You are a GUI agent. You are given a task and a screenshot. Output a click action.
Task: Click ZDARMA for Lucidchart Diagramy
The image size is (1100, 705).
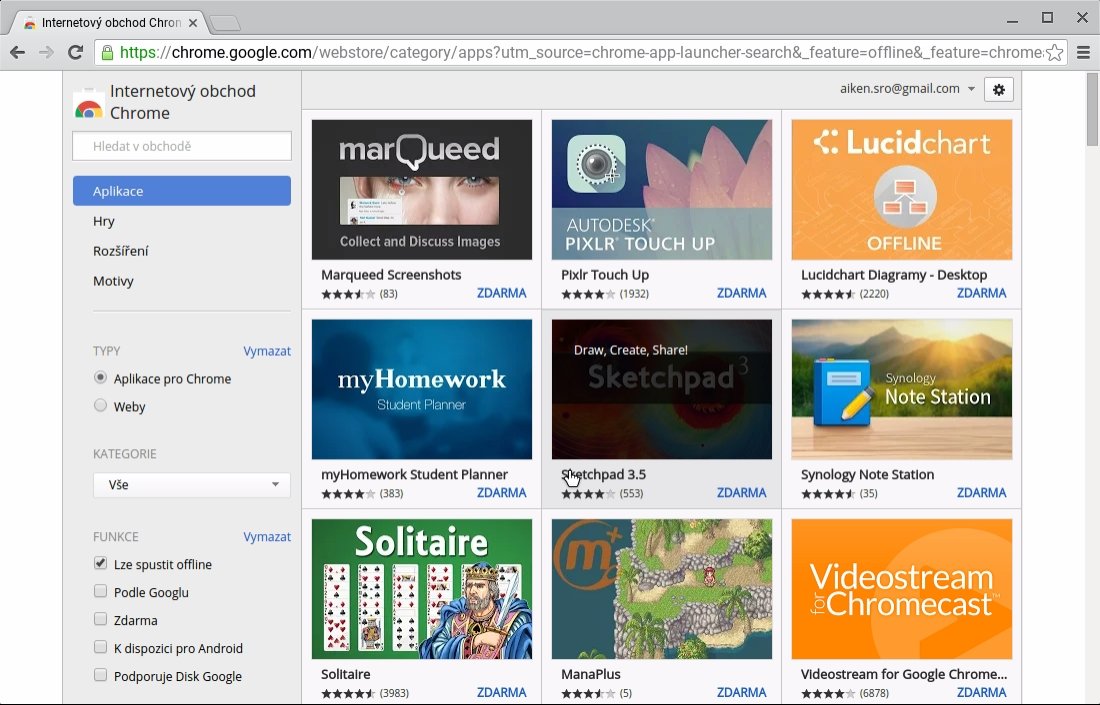click(x=981, y=293)
